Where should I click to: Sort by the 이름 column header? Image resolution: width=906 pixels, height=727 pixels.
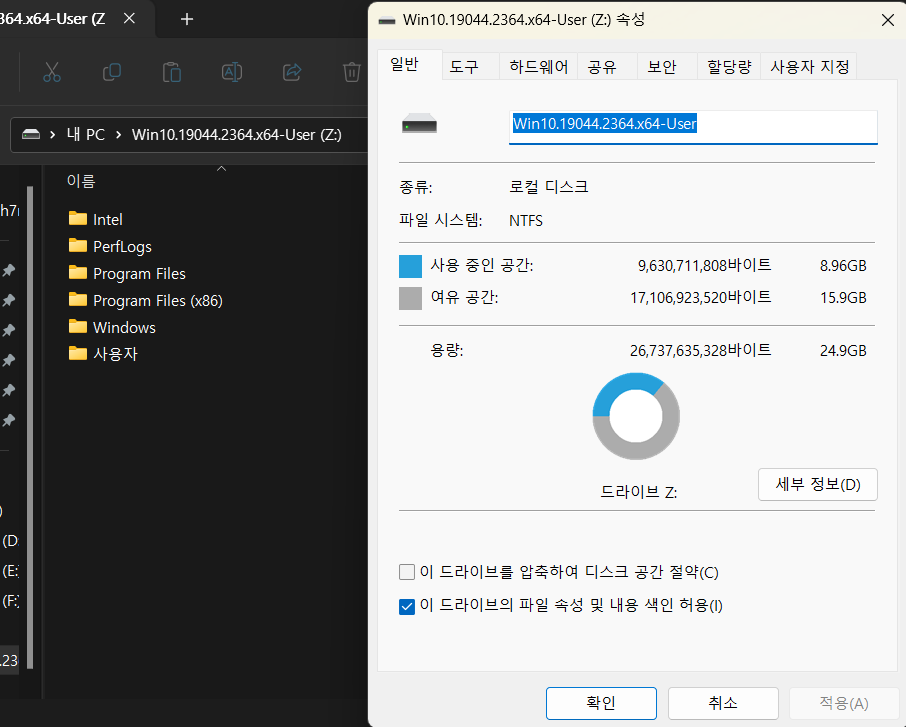(x=81, y=181)
